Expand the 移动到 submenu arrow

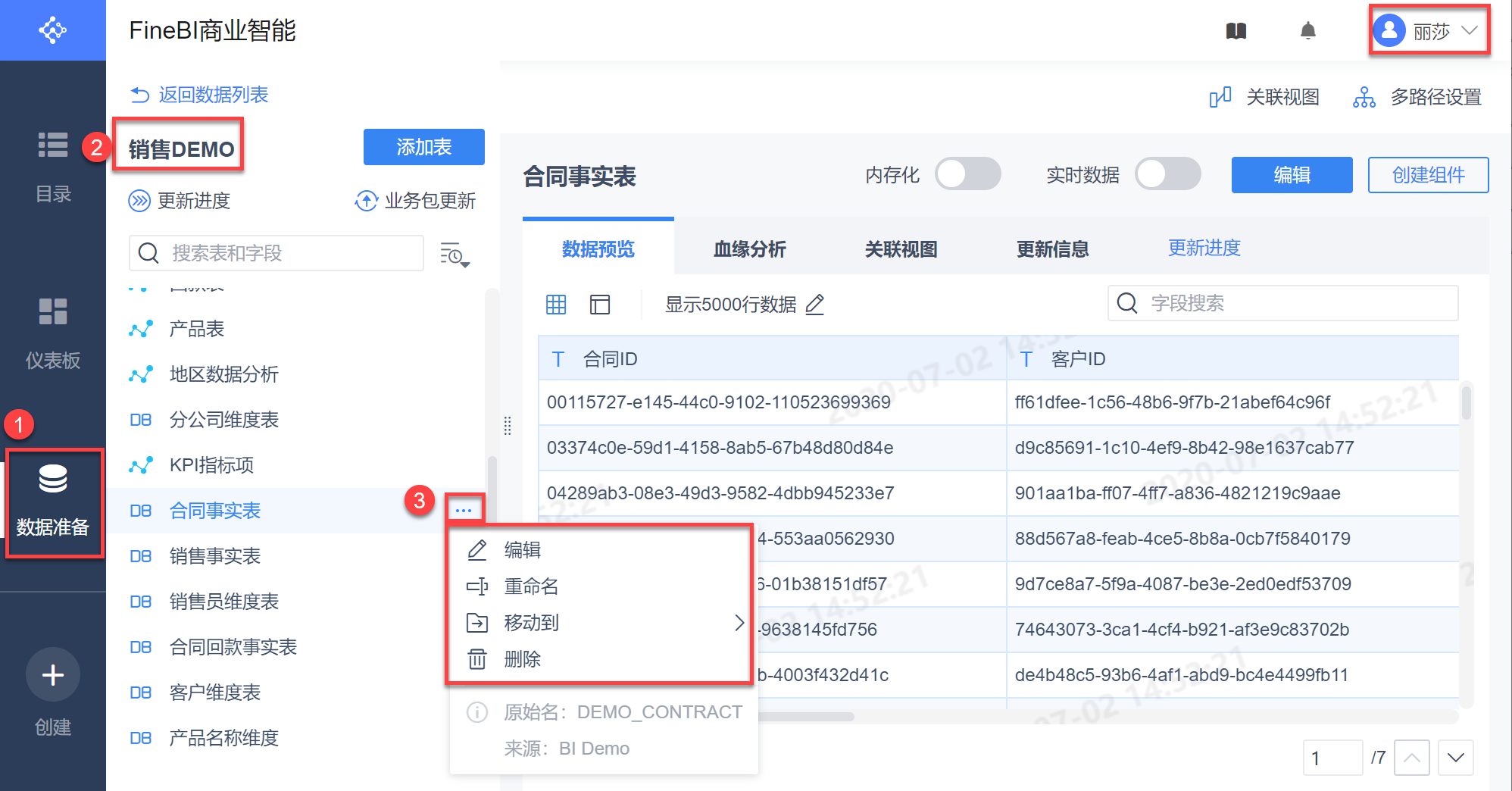tap(739, 623)
